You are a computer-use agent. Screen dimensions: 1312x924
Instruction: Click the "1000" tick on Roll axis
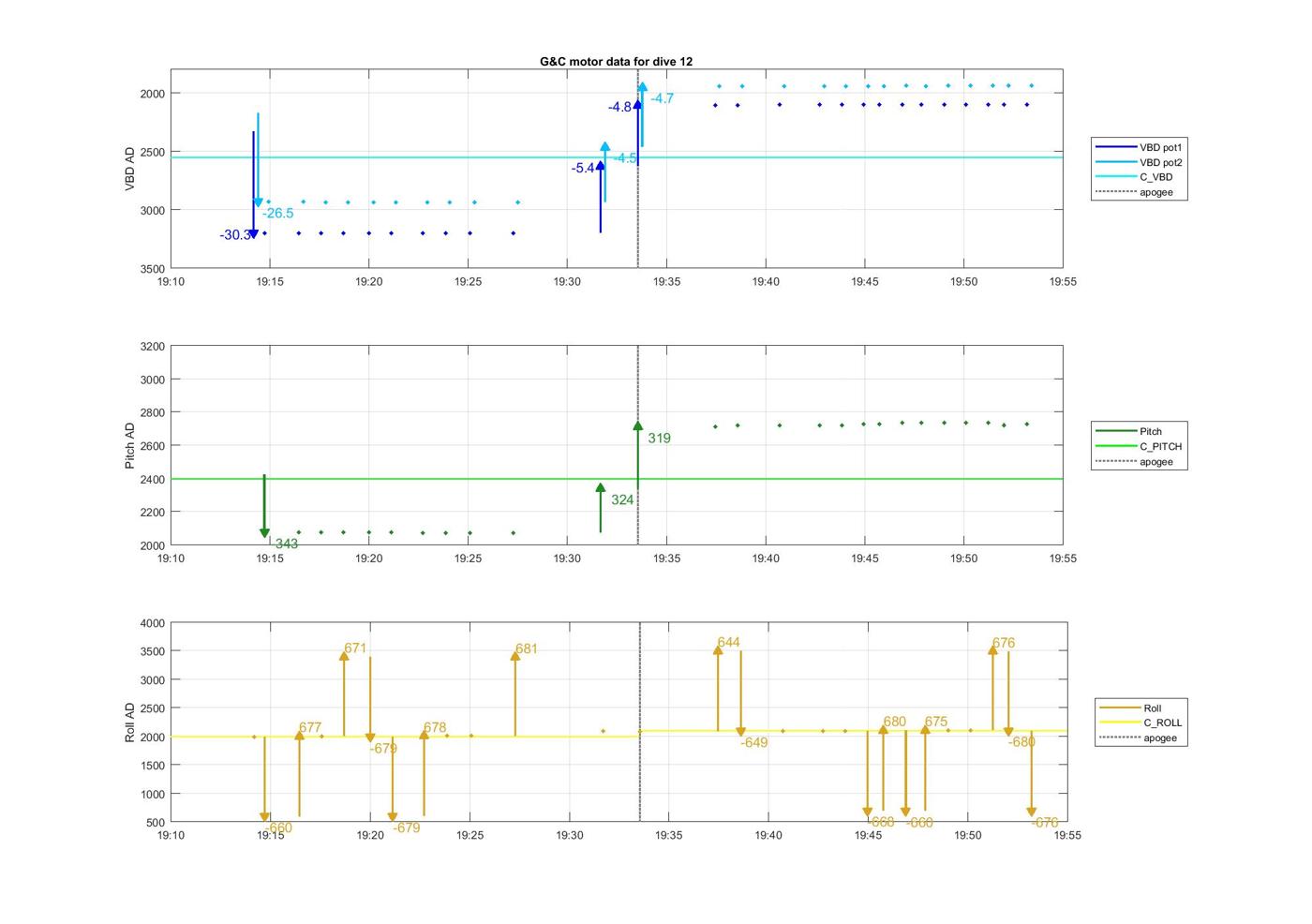click(x=152, y=795)
